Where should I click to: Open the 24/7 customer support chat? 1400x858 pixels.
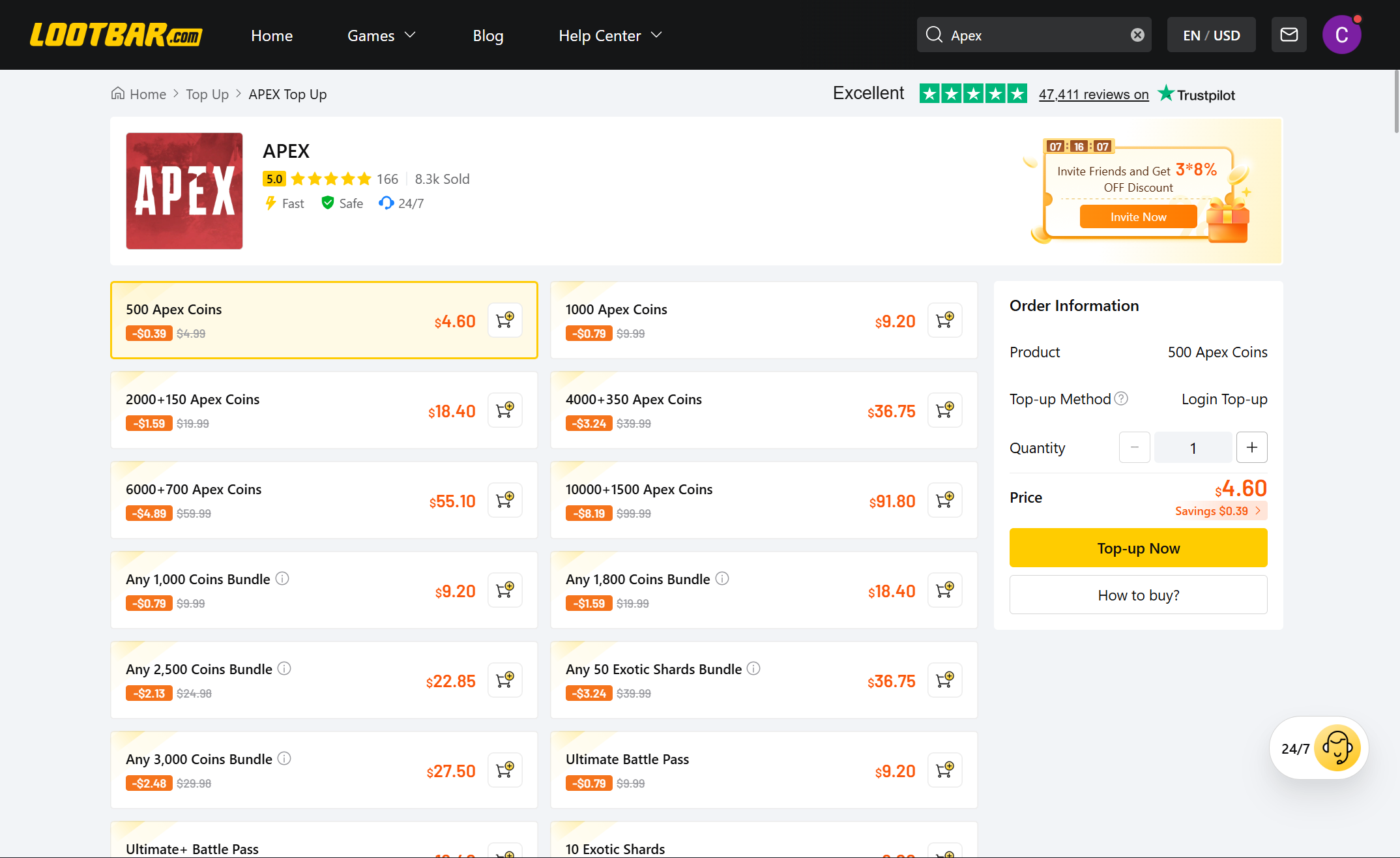[1319, 748]
